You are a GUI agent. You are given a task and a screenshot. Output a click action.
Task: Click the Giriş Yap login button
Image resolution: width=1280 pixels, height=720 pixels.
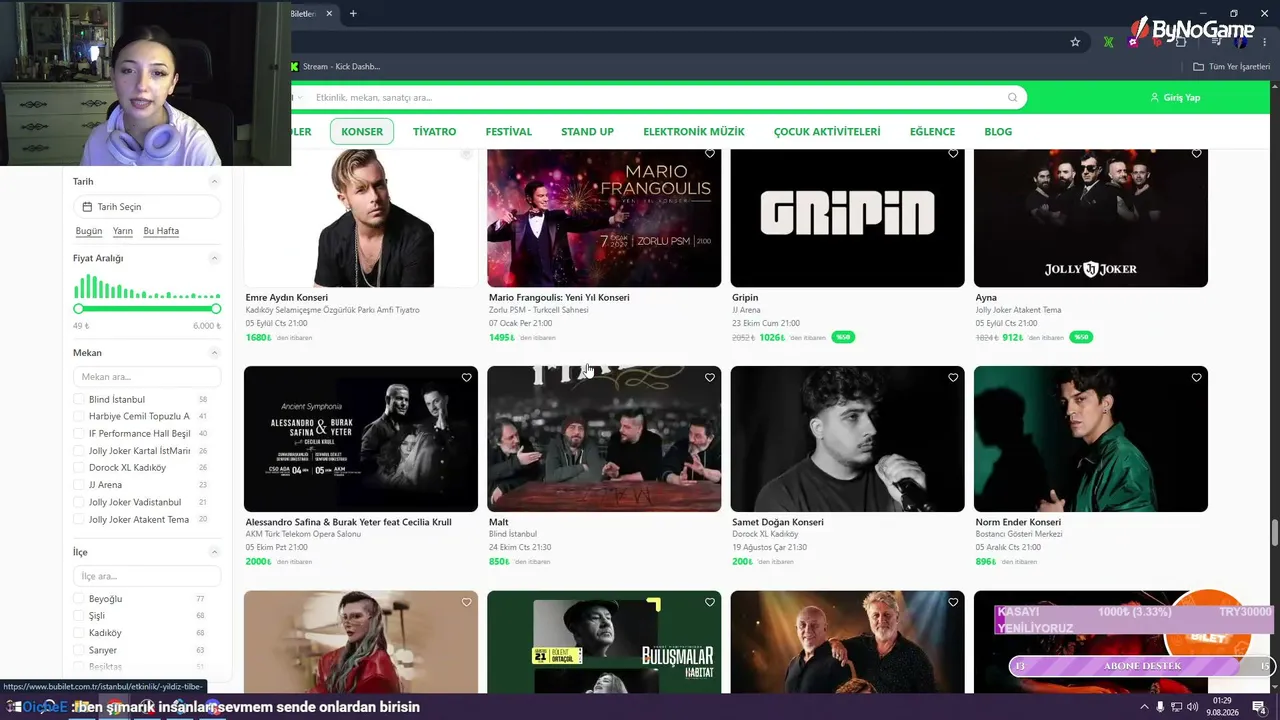click(x=1175, y=98)
